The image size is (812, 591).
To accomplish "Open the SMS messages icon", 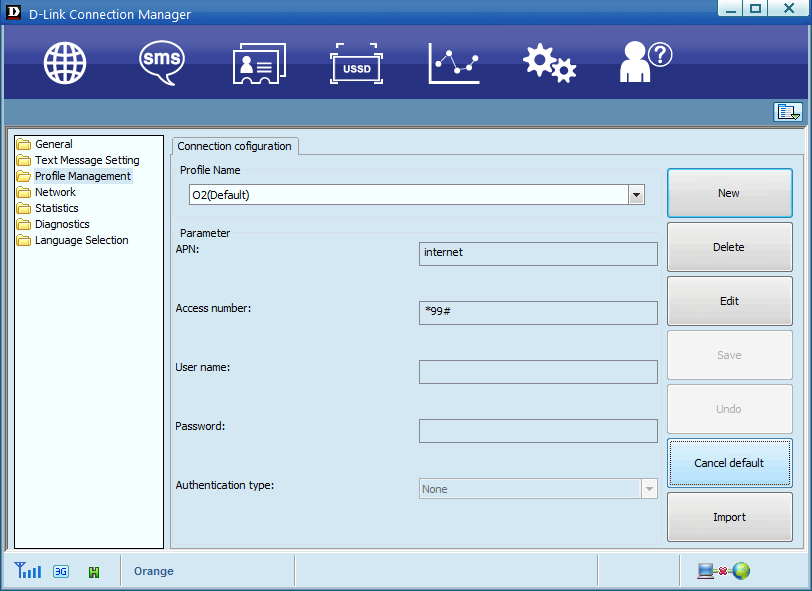I will pos(161,61).
